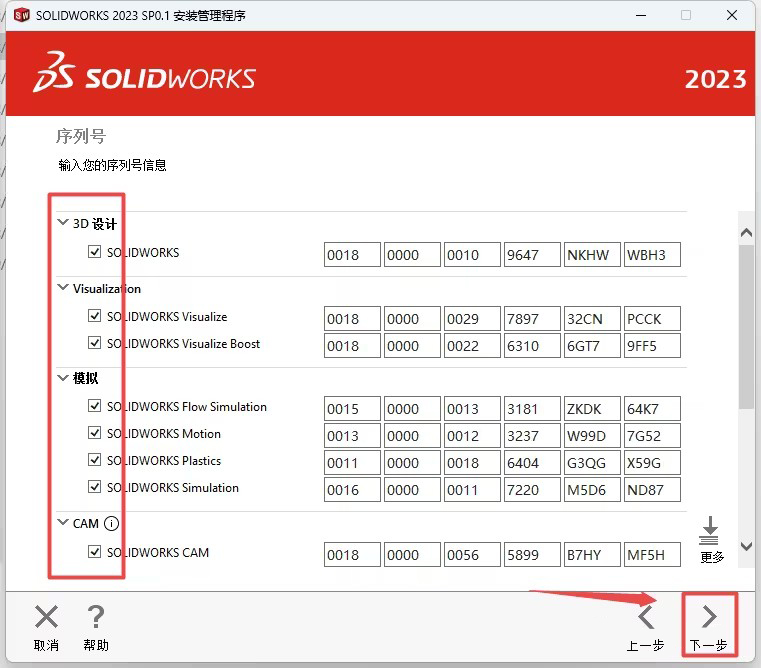
Task: Click Visualize Boost serial field 6310
Action: pyautogui.click(x=532, y=346)
